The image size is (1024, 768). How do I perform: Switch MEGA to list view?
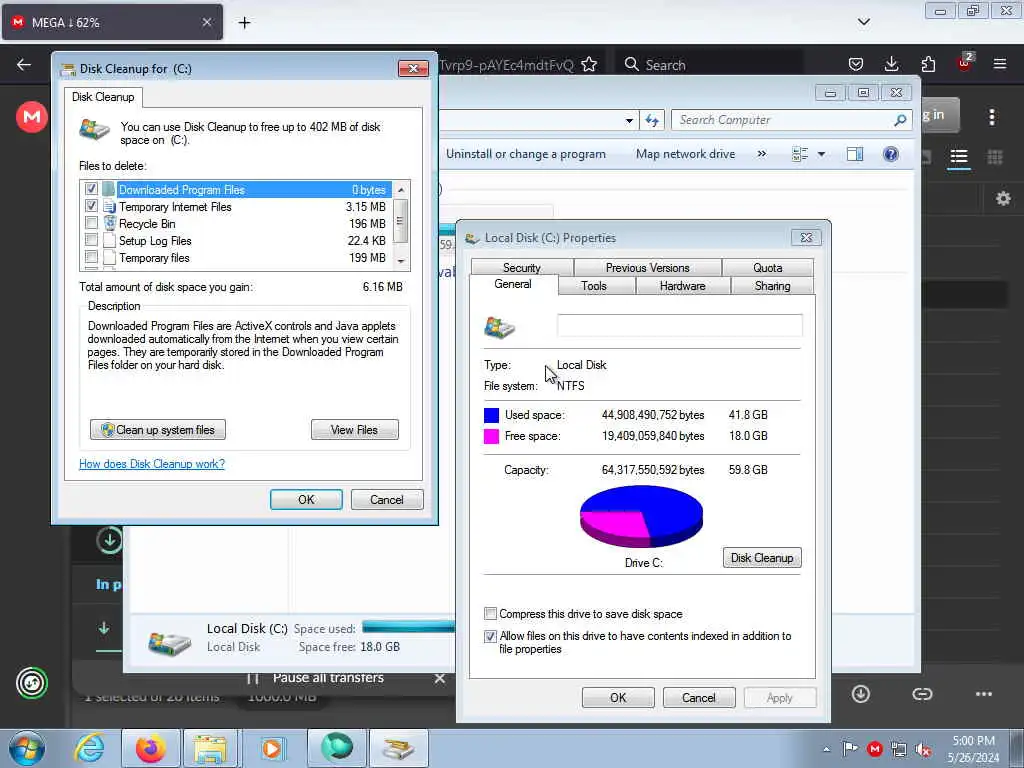[x=959, y=157]
